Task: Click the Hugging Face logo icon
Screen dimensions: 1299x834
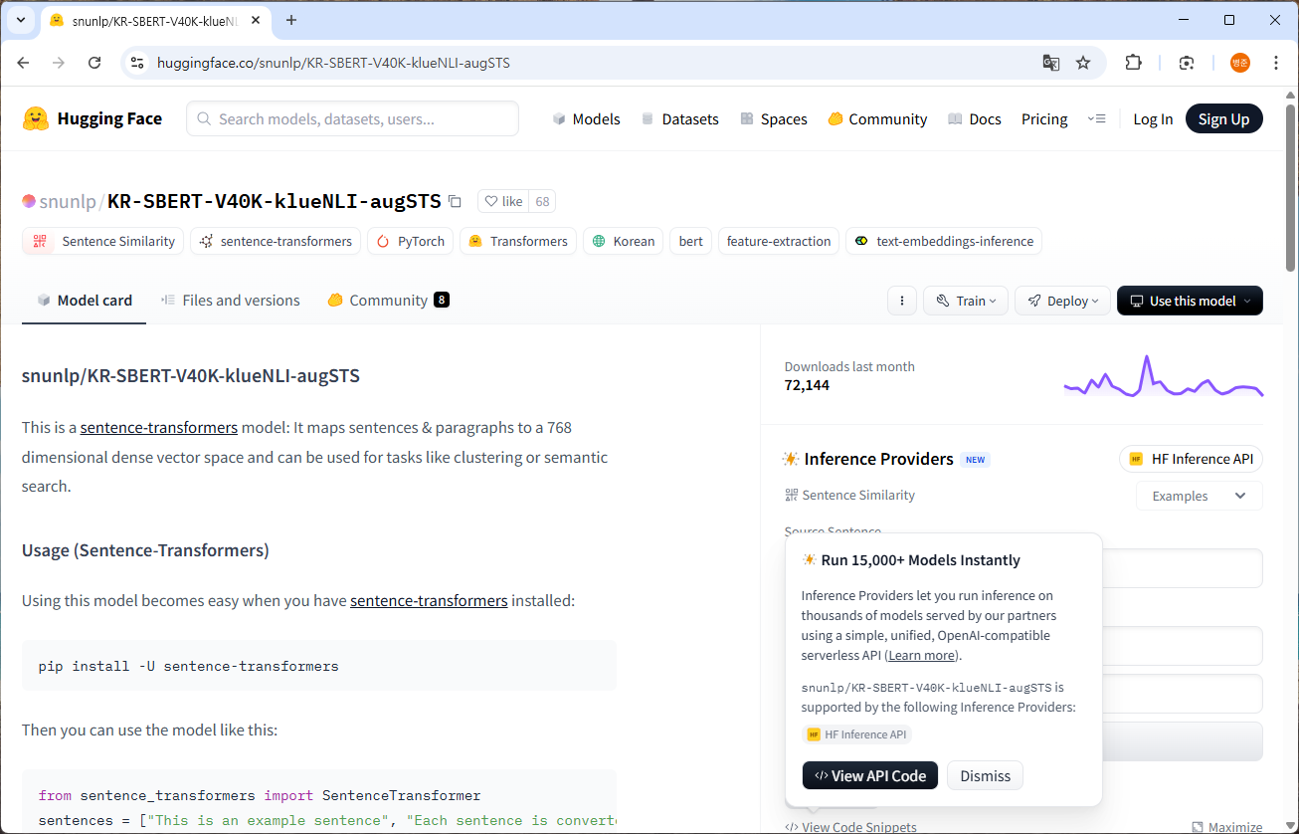Action: click(x=36, y=119)
